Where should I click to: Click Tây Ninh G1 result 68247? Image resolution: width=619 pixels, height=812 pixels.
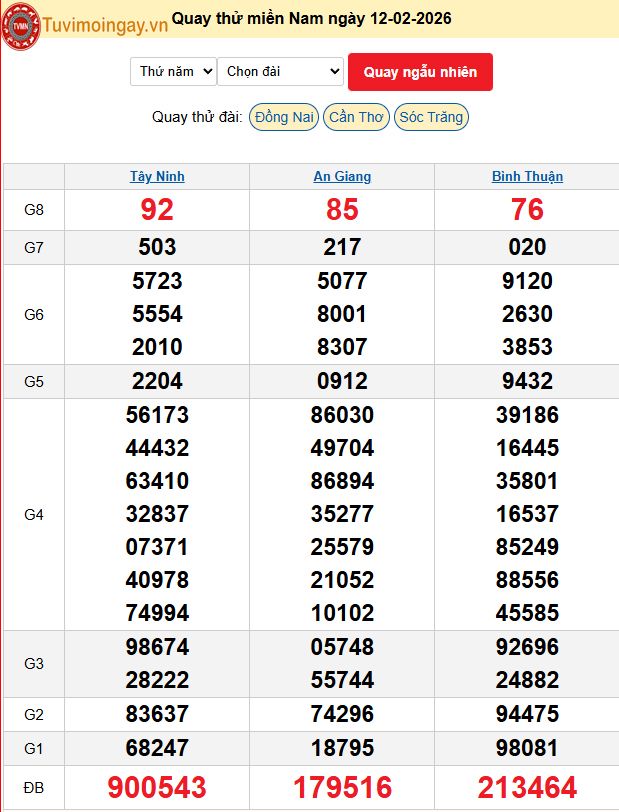[157, 748]
